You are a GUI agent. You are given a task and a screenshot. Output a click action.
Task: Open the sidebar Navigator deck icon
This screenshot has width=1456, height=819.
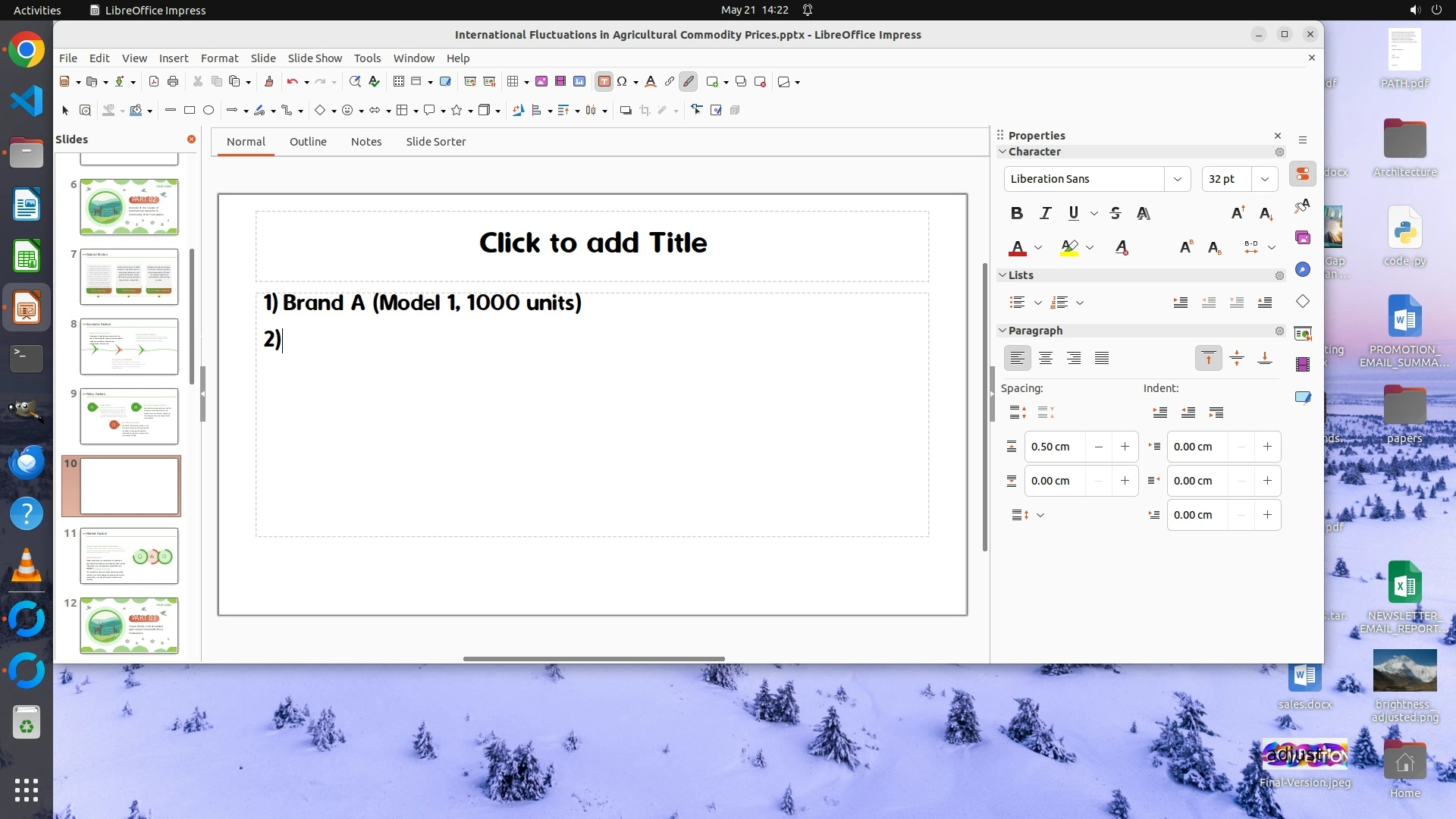1303,270
